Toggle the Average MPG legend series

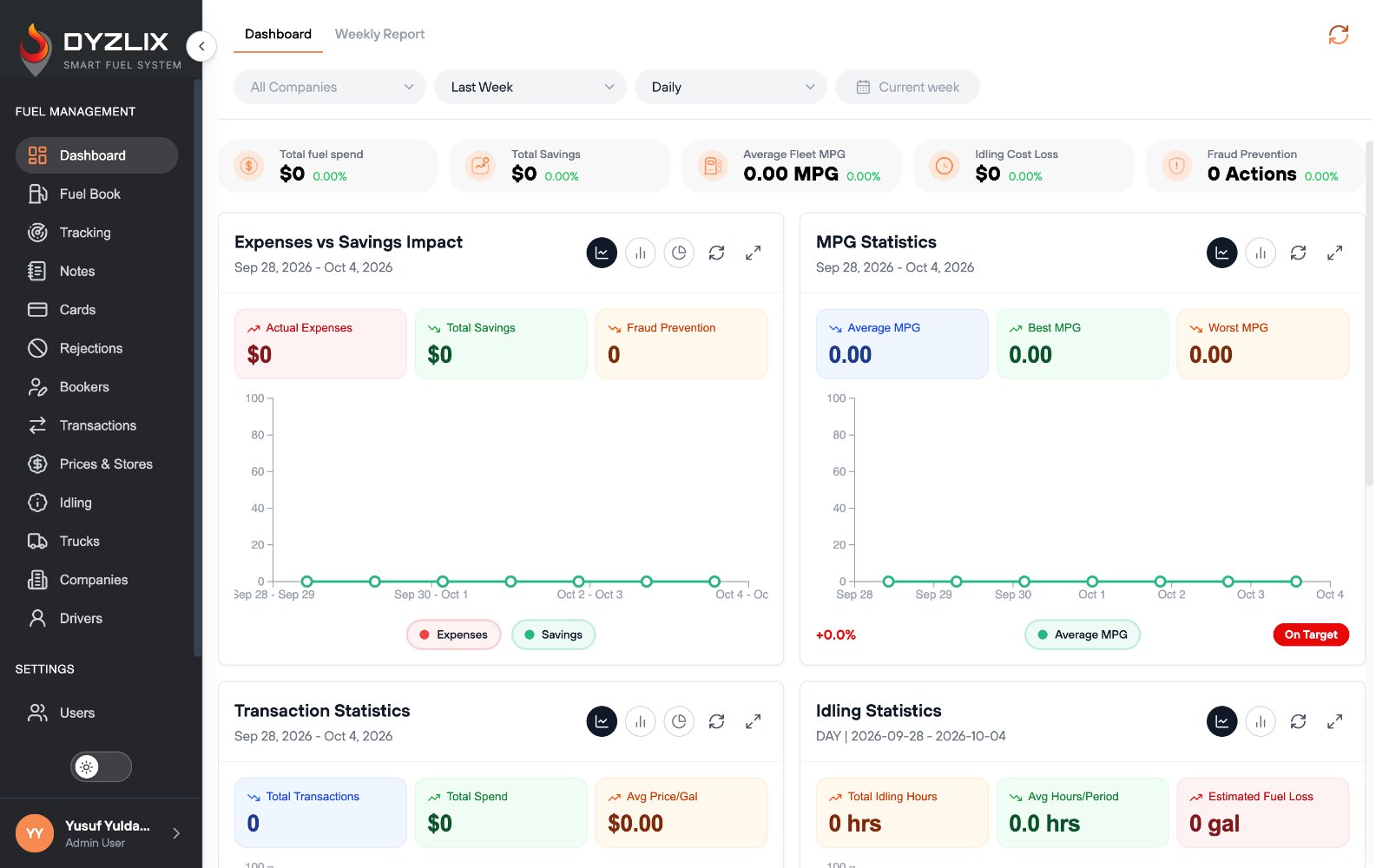pos(1083,635)
